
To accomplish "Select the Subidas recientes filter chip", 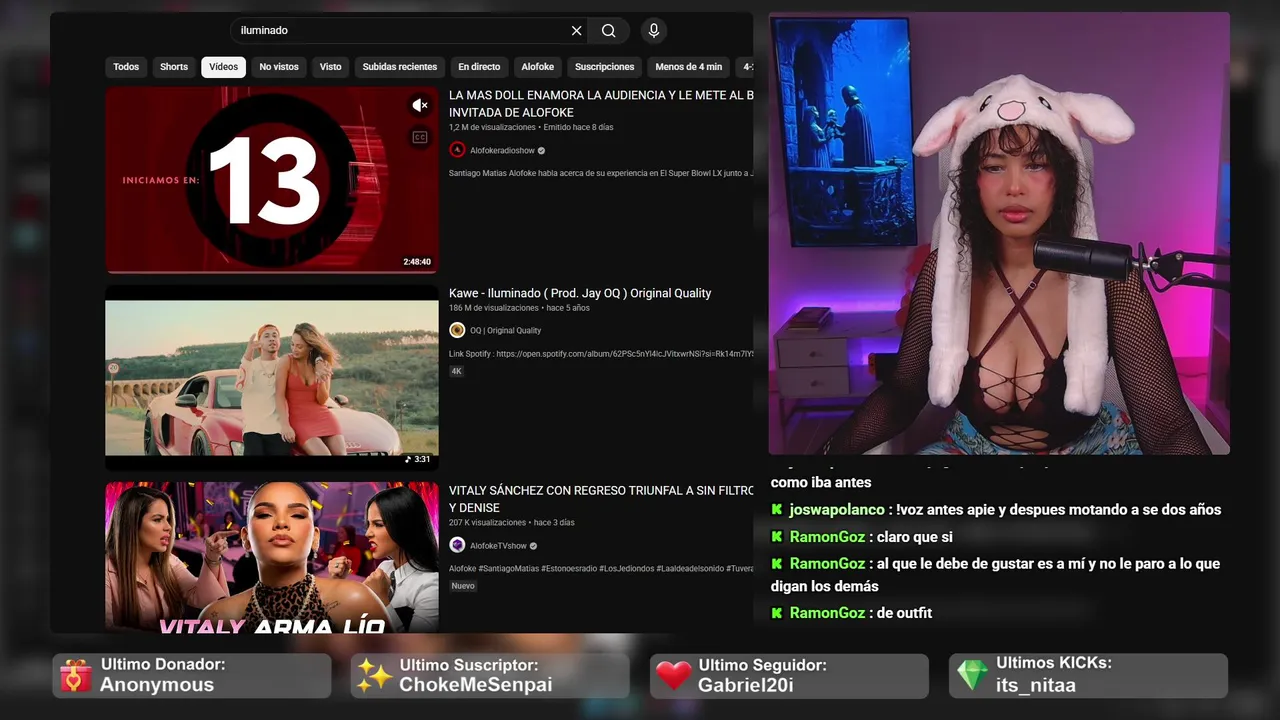I will coord(400,67).
